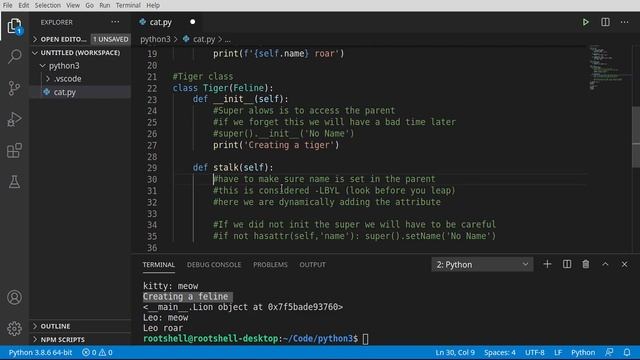Viewport: 640px width, 360px height.
Task: Open the Testing flask view
Action: pyautogui.click(x=14, y=182)
